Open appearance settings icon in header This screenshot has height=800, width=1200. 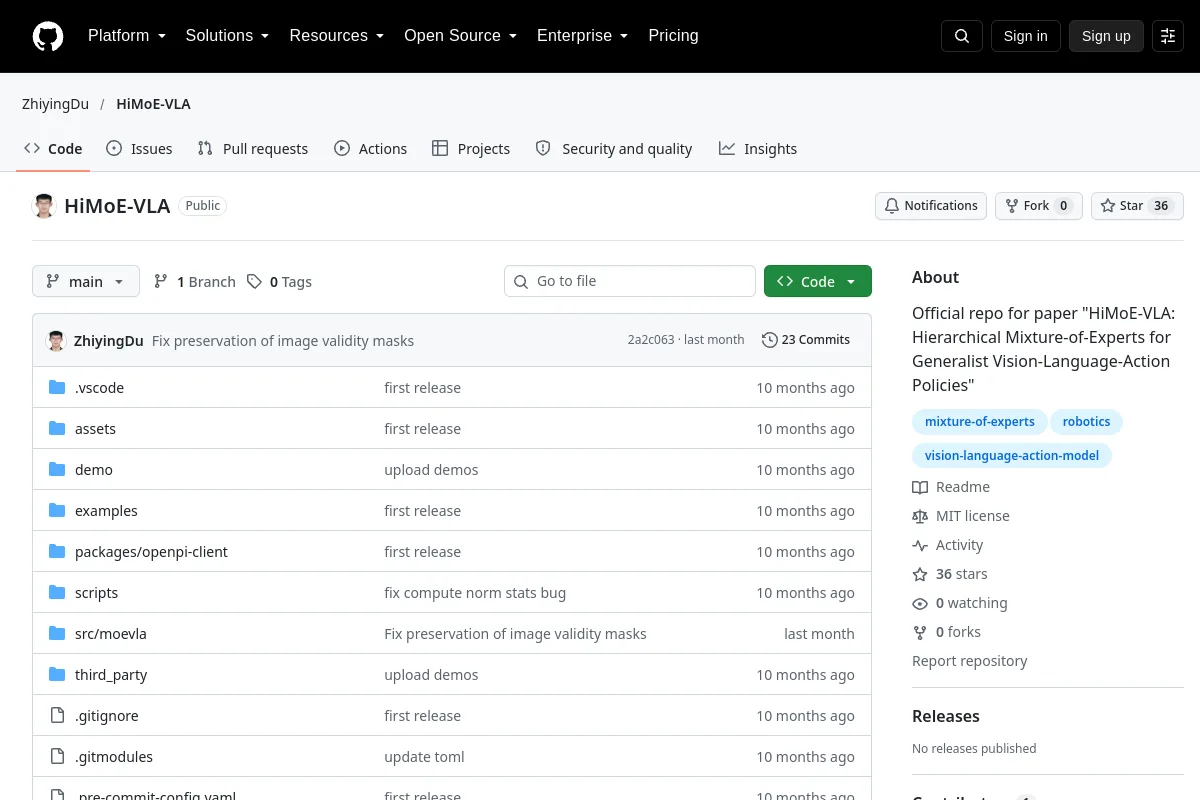tap(1168, 36)
